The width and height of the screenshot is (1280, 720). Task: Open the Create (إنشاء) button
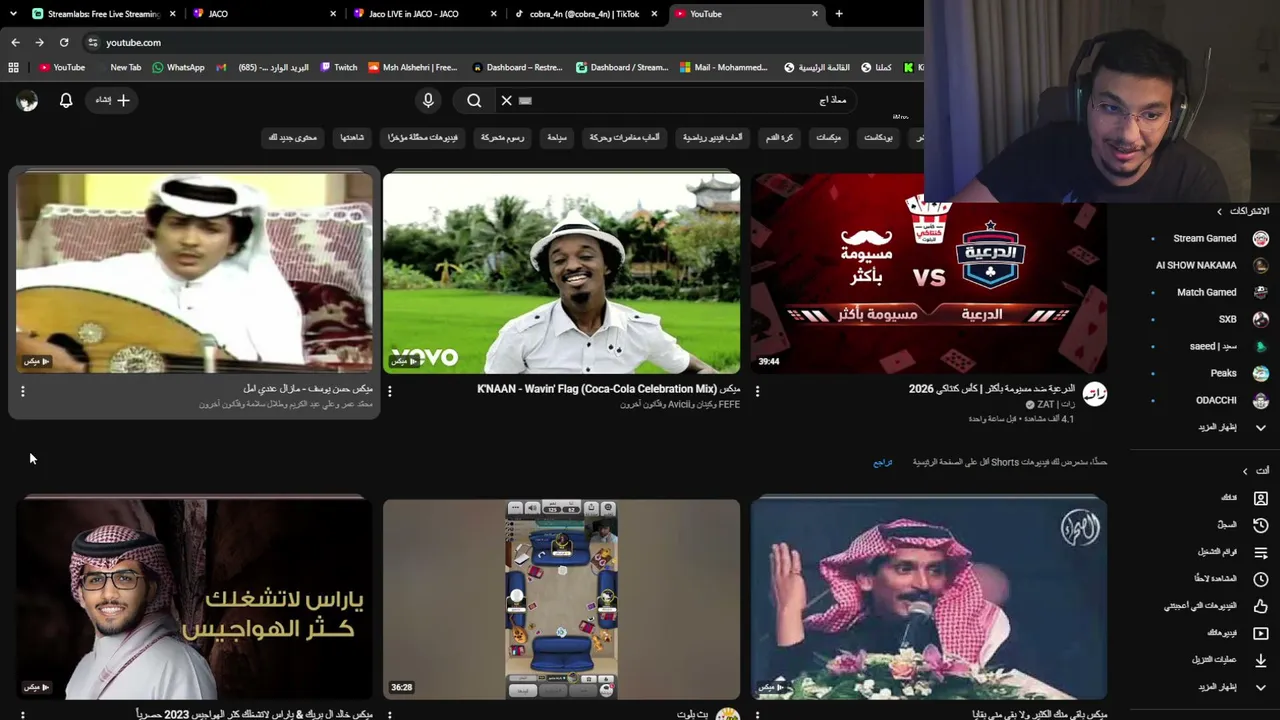click(x=112, y=100)
